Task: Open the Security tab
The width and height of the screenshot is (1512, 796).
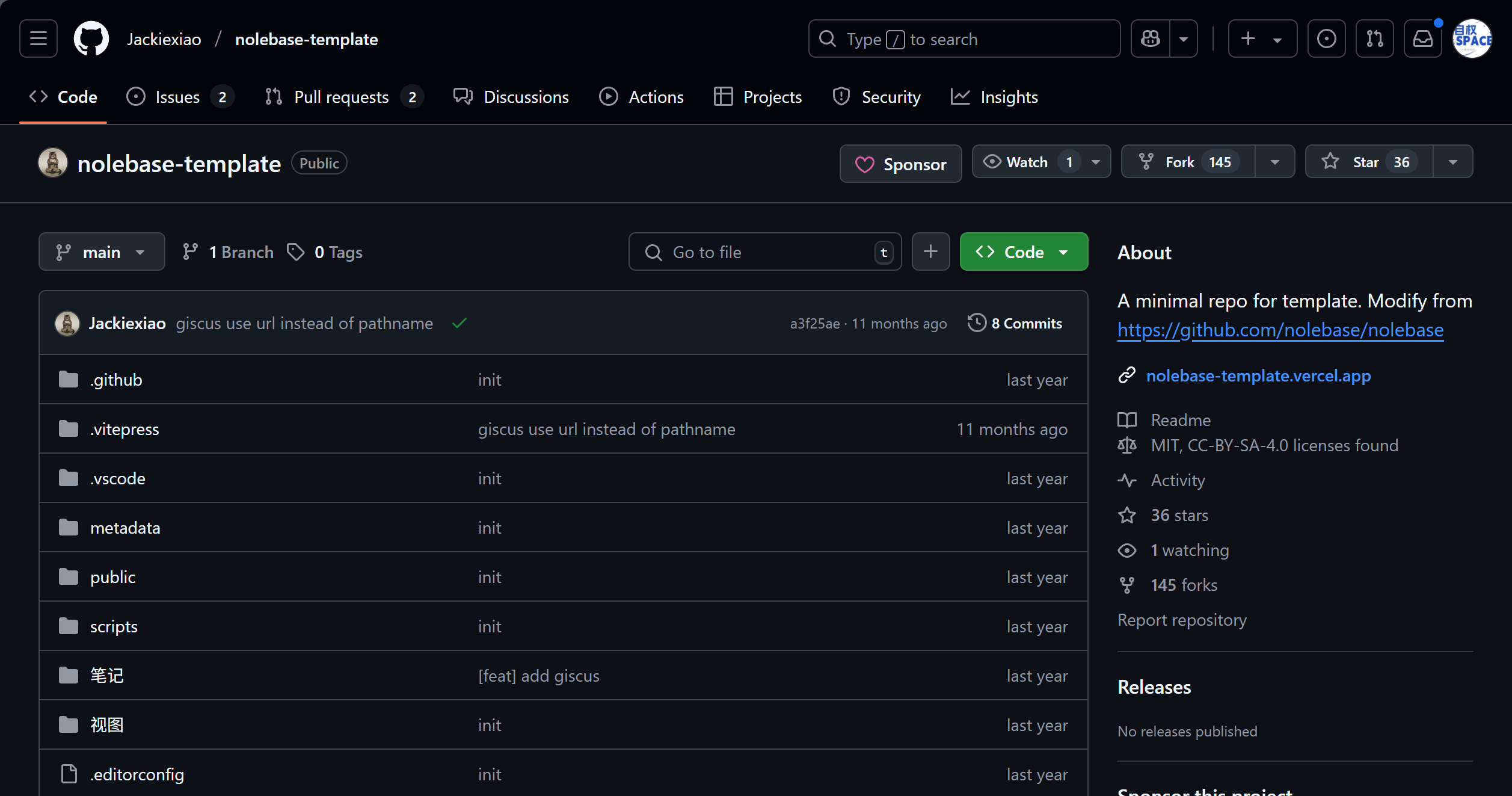Action: click(876, 97)
